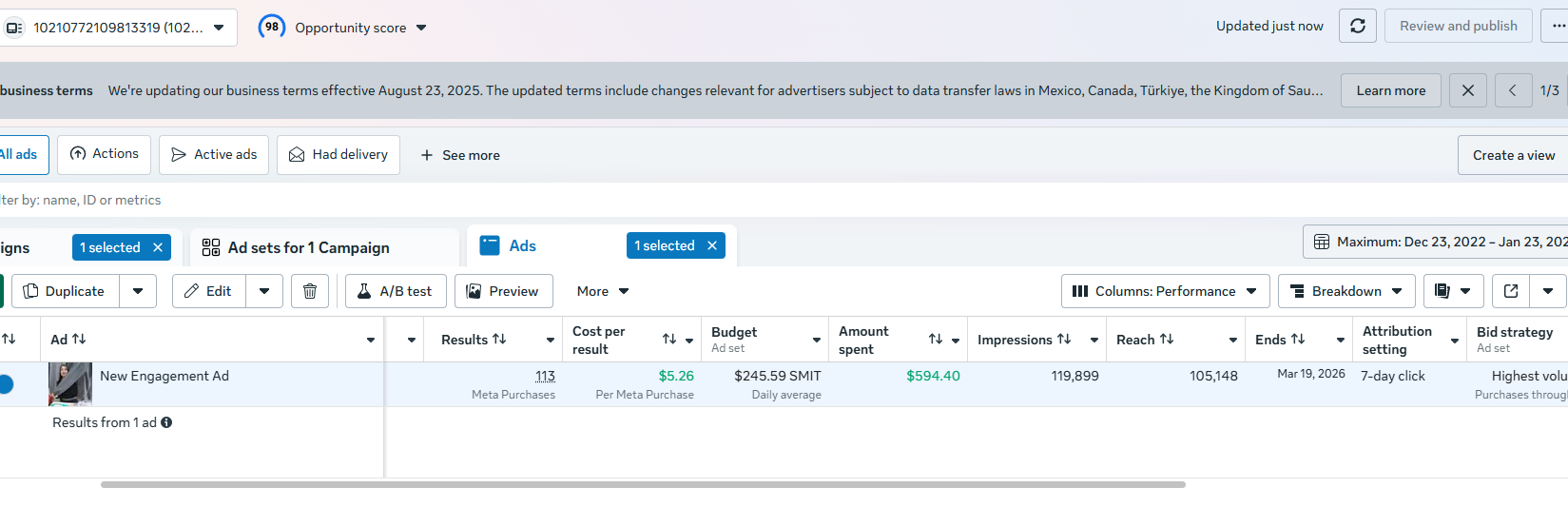The image size is (1568, 507).
Task: Dismiss the business terms banner
Action: click(1467, 90)
